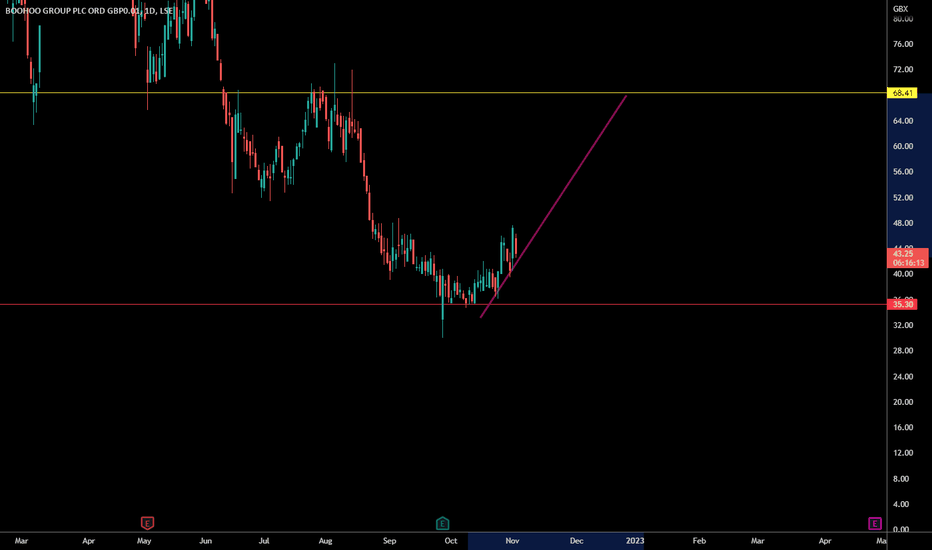932x550 pixels.
Task: Click the Jul label on time axis
Action: [264, 541]
